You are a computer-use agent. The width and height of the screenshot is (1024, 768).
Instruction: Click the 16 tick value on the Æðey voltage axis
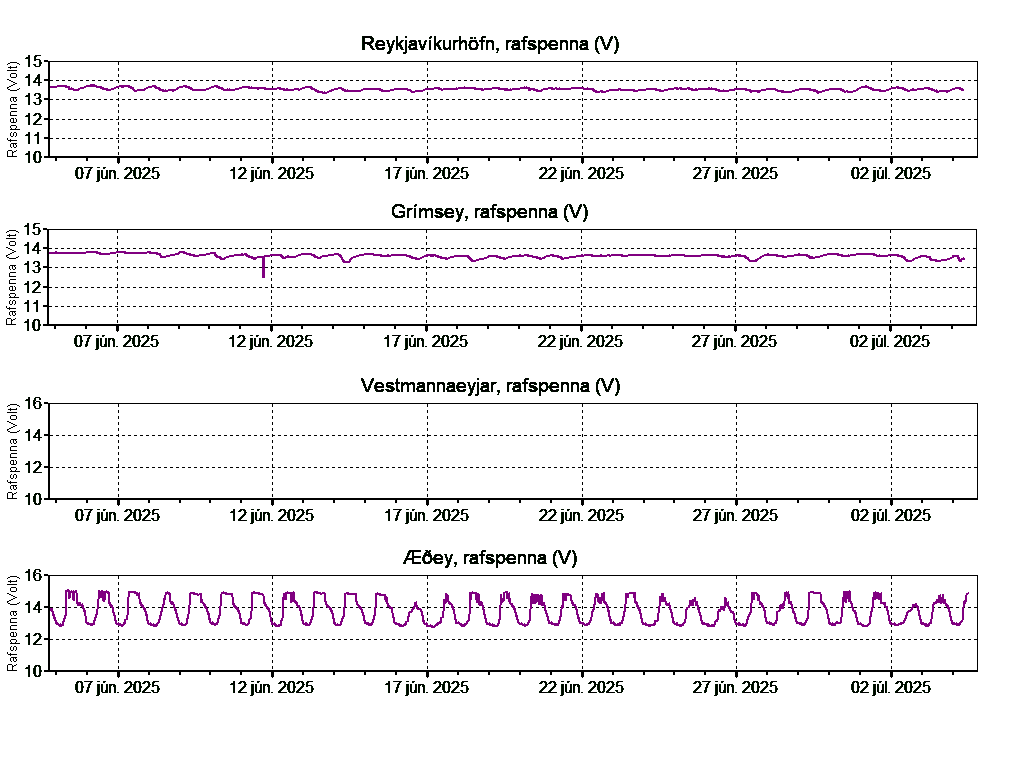[x=33, y=575]
